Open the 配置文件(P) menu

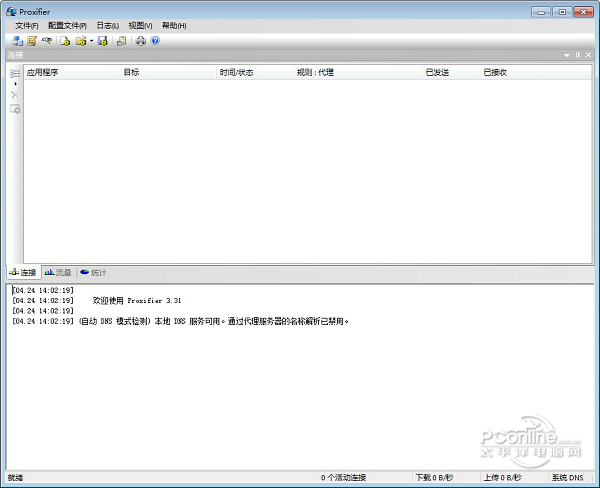coord(67,26)
